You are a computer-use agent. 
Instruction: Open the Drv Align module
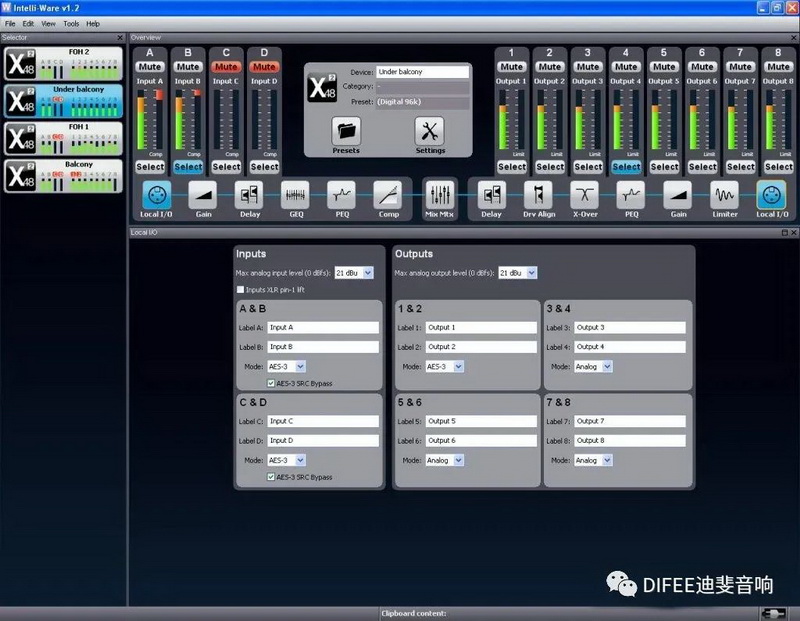coord(539,195)
